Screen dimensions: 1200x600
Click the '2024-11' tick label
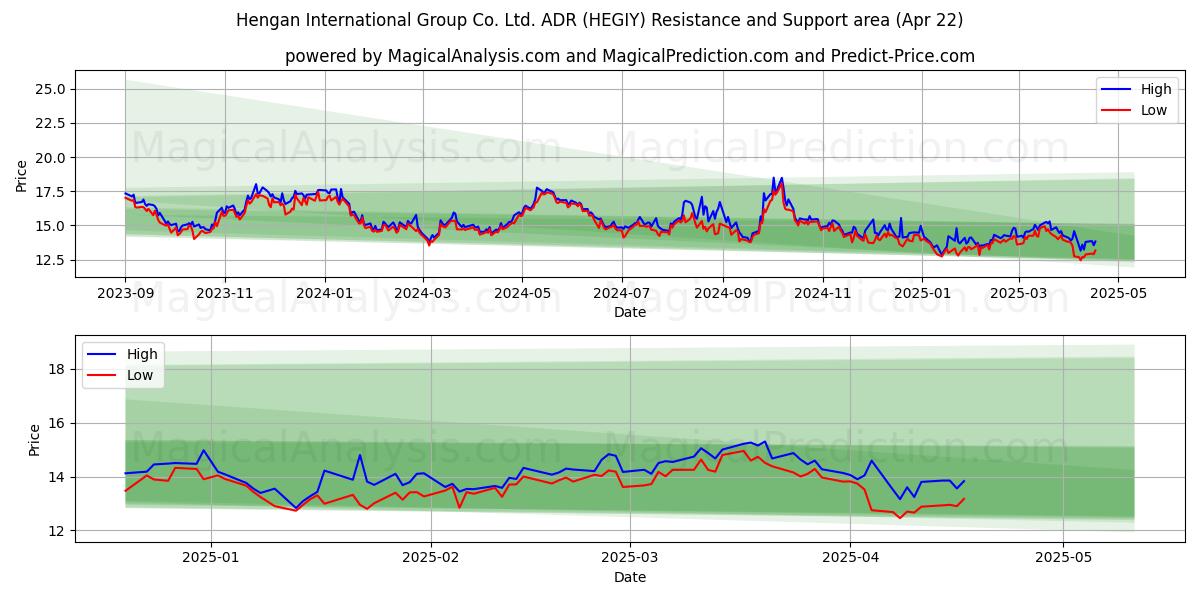coord(822,294)
